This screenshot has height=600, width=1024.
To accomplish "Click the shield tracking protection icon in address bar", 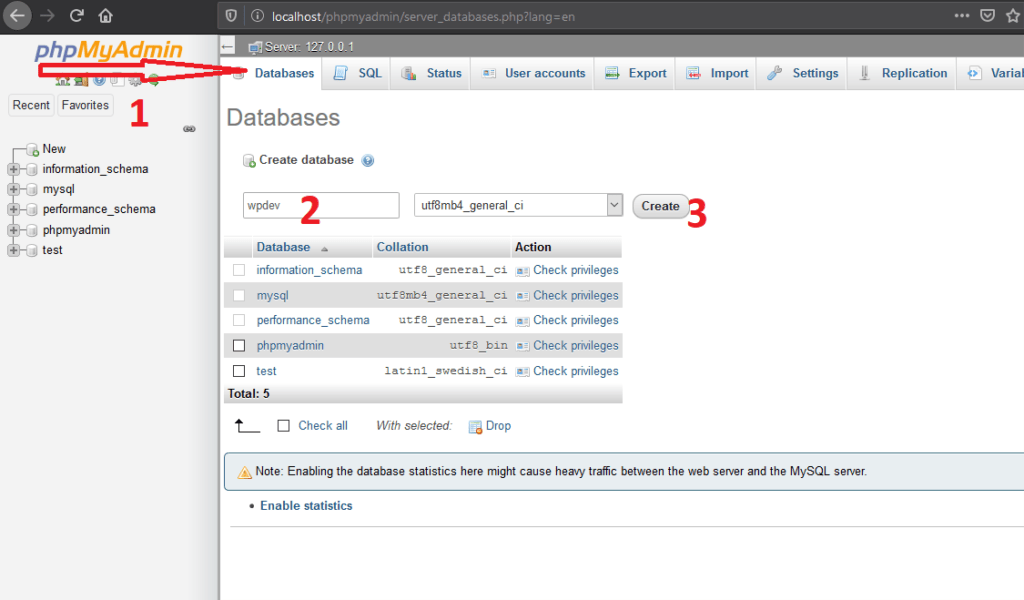I will click(x=231, y=16).
